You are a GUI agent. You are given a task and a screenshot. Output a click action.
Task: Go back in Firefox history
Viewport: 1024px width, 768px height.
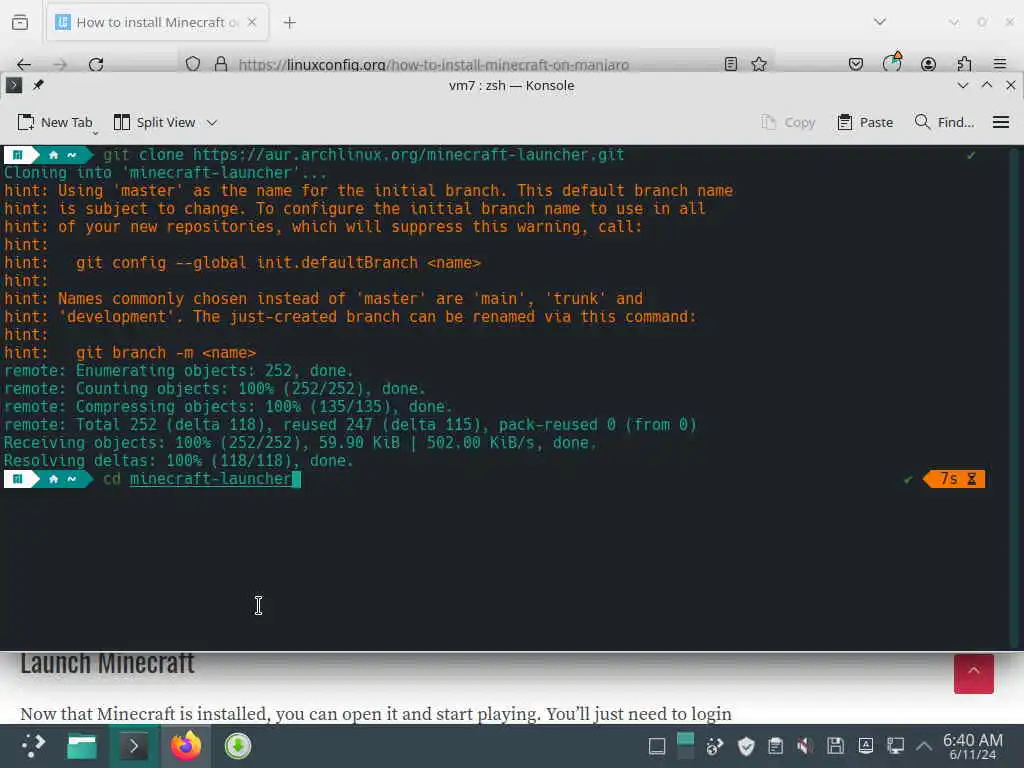click(x=24, y=64)
